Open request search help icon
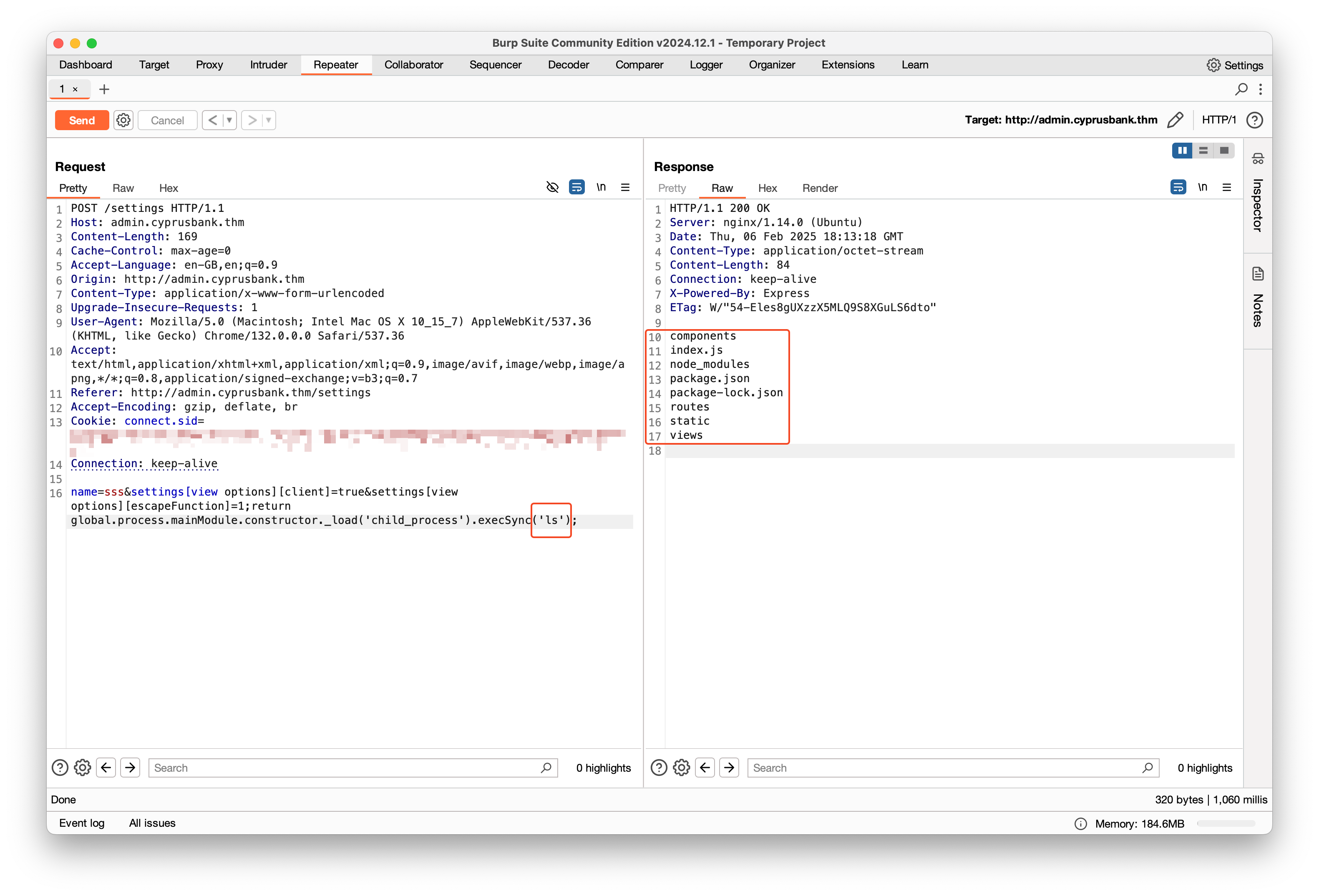The height and width of the screenshot is (896, 1319). pyautogui.click(x=60, y=768)
